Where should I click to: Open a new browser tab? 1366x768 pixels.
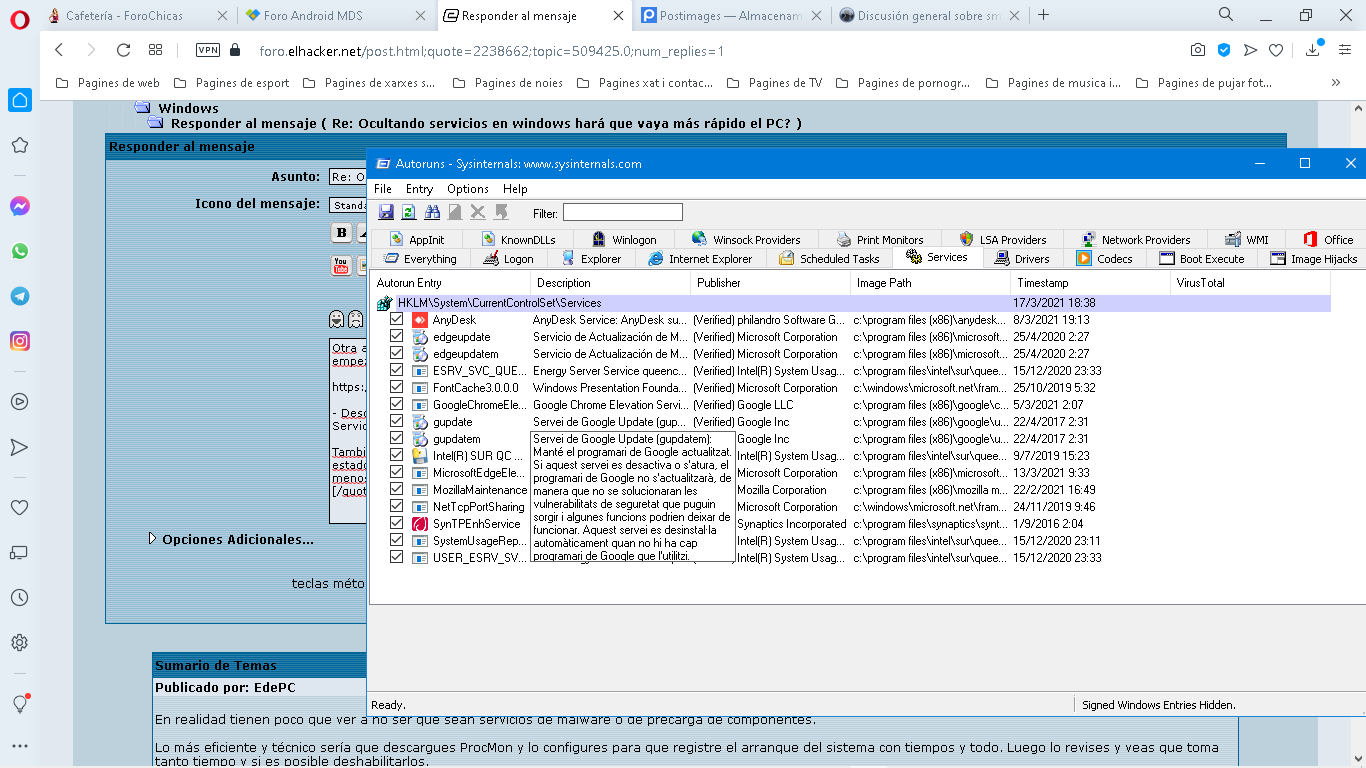tap(1044, 15)
